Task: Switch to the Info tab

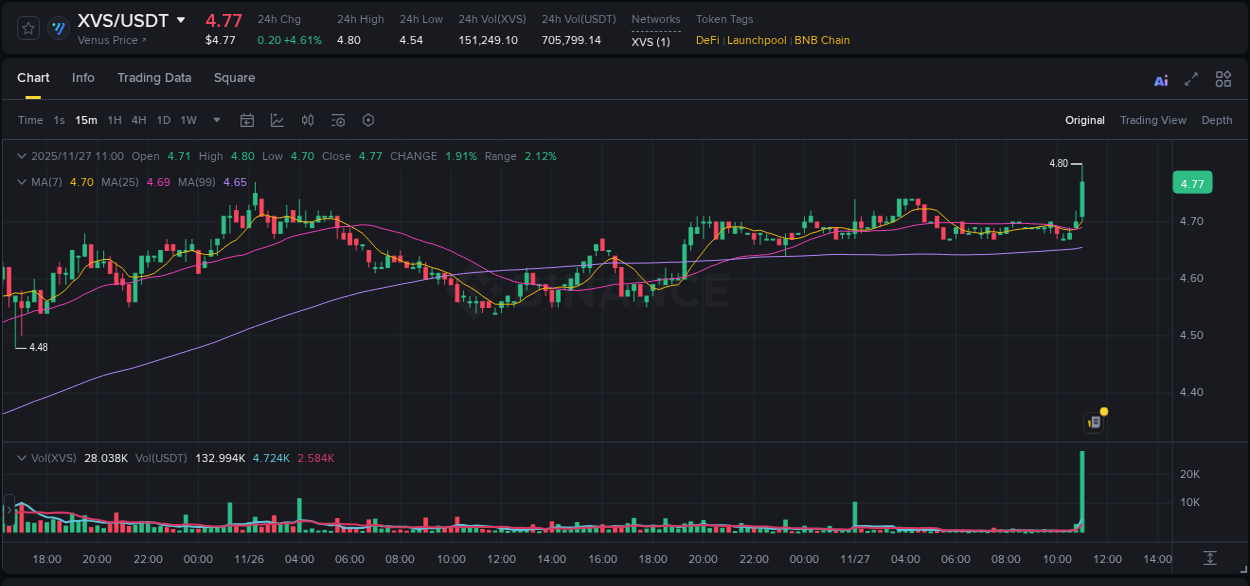Action: (x=83, y=77)
